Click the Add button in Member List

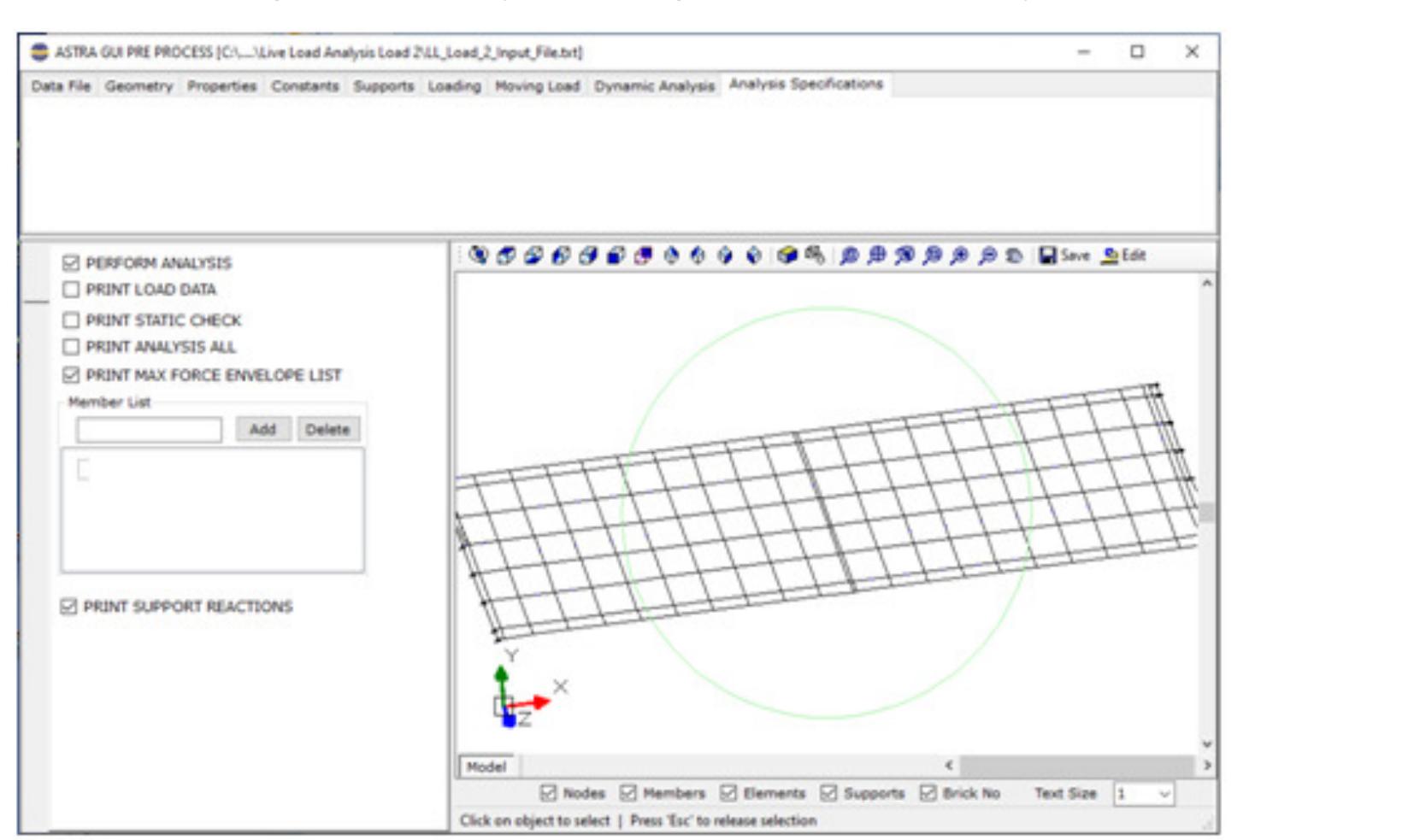265,429
